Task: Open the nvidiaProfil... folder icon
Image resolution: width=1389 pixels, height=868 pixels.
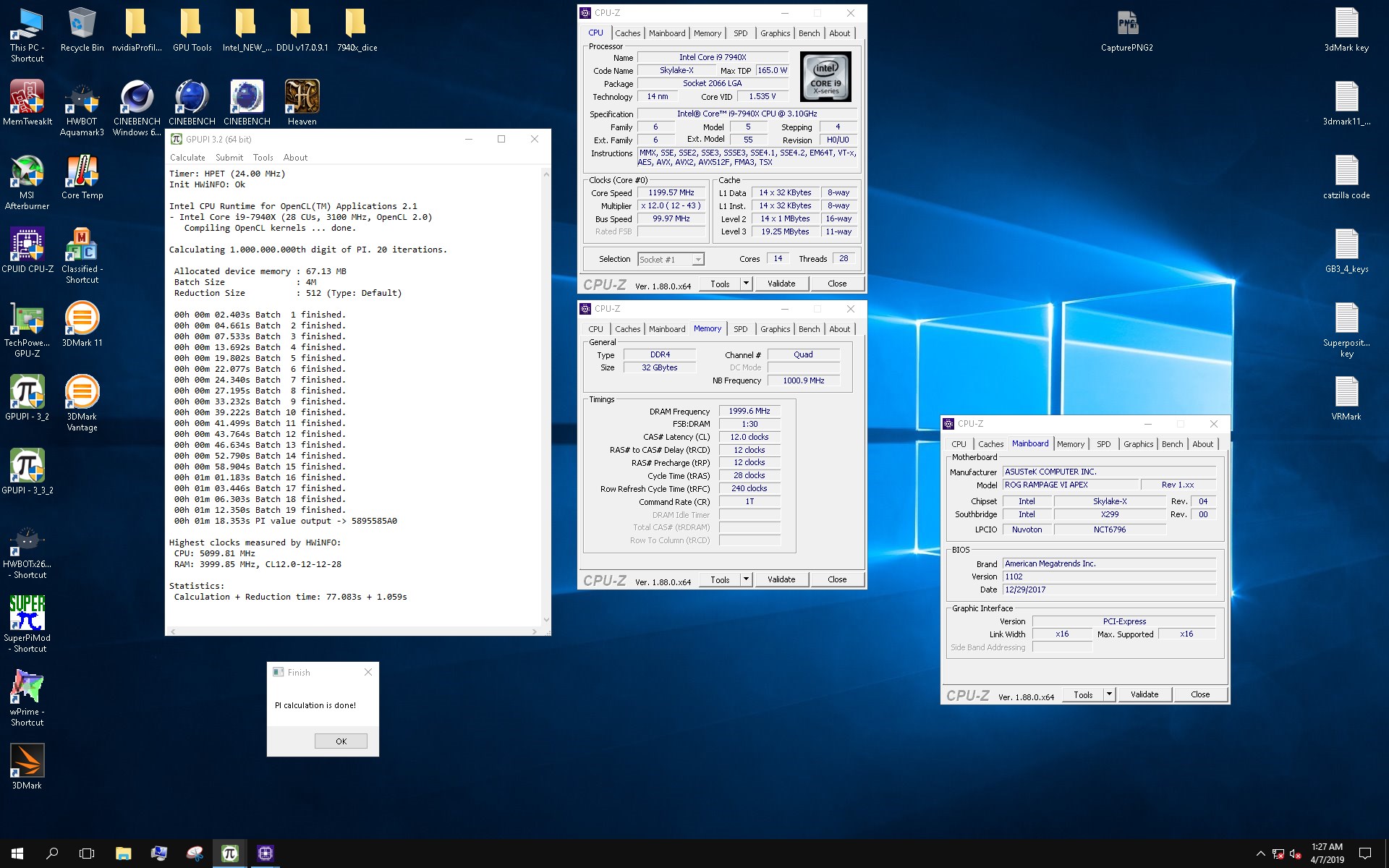Action: pos(137,30)
